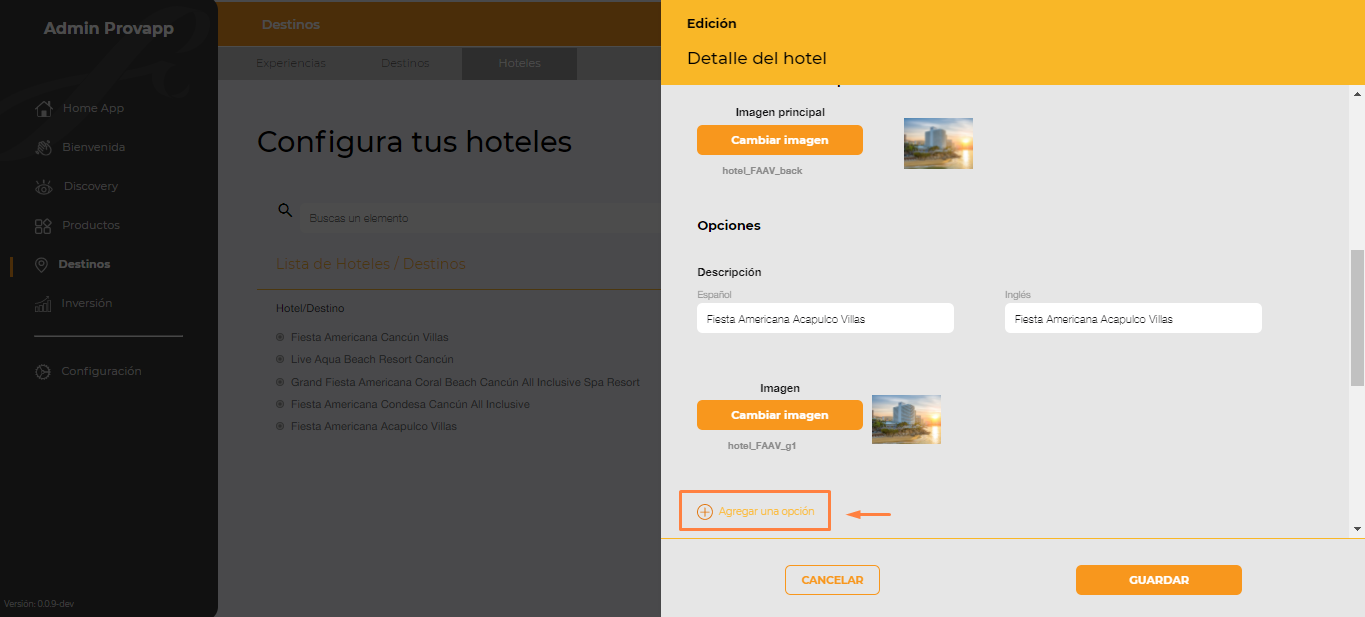Click option image thumbnail above Agregar una opción
The width and height of the screenshot is (1365, 617).
coord(906,419)
